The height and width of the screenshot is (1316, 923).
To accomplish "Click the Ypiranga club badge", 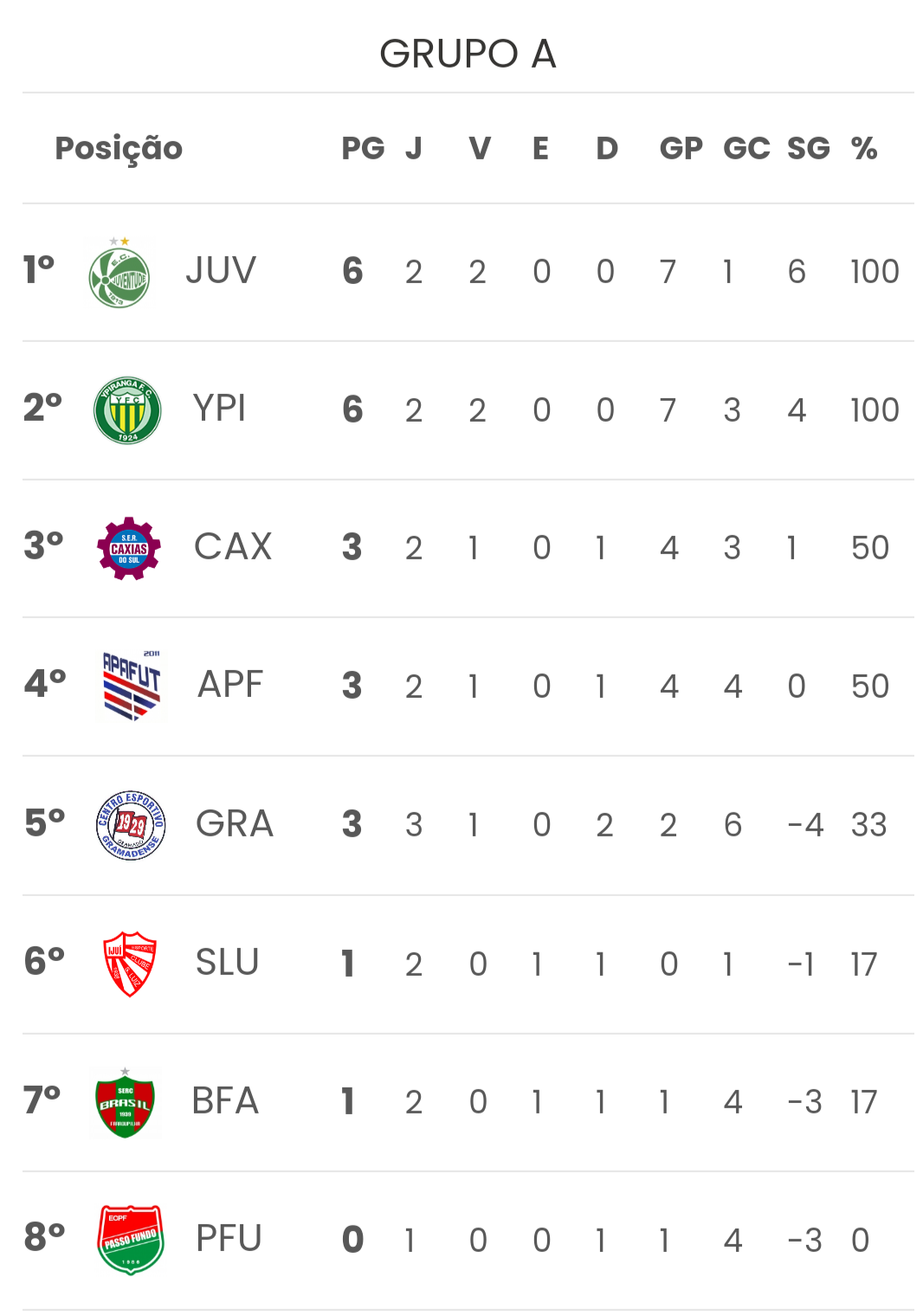I will pyautogui.click(x=127, y=410).
